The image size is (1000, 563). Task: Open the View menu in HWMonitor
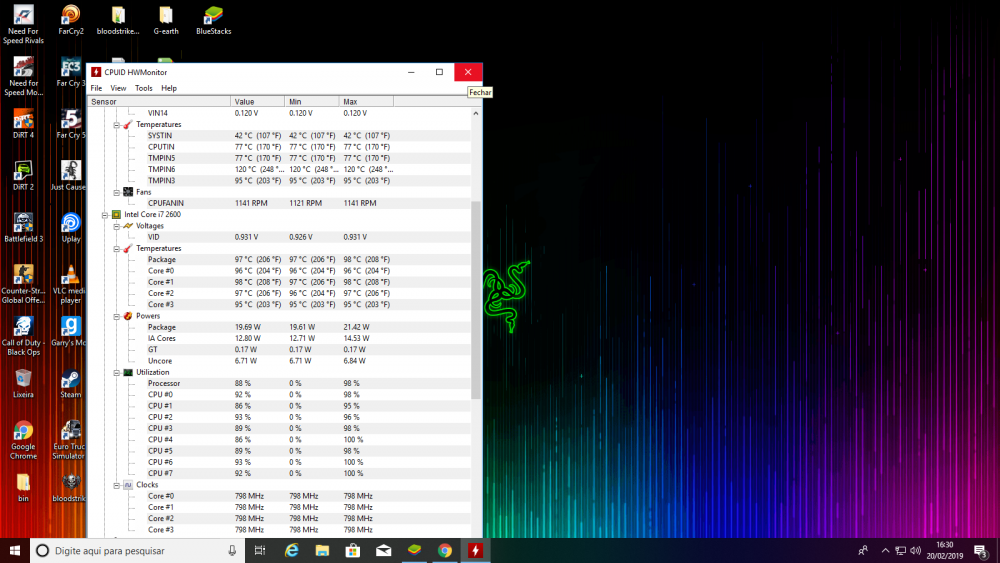(118, 88)
